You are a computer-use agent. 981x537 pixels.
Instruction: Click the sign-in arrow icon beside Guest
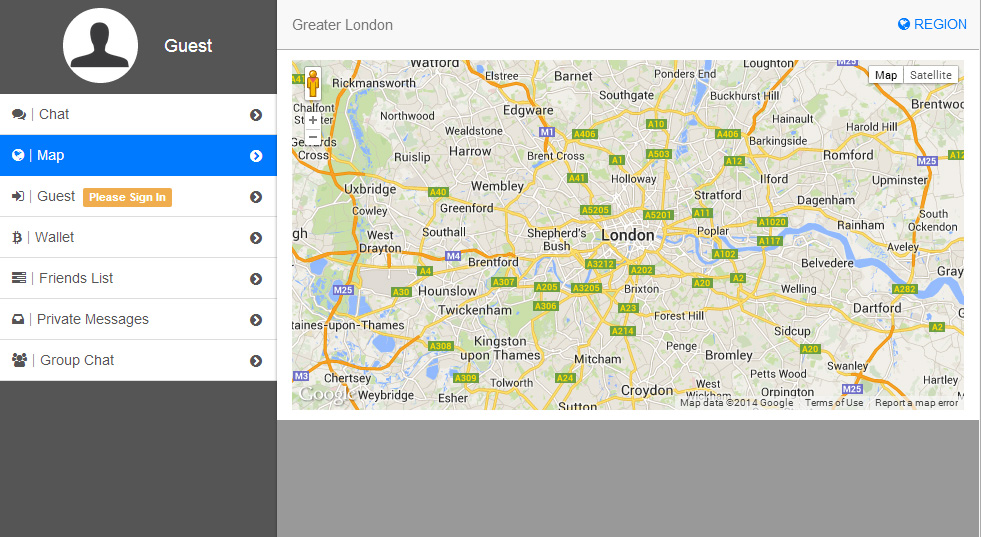pos(18,197)
